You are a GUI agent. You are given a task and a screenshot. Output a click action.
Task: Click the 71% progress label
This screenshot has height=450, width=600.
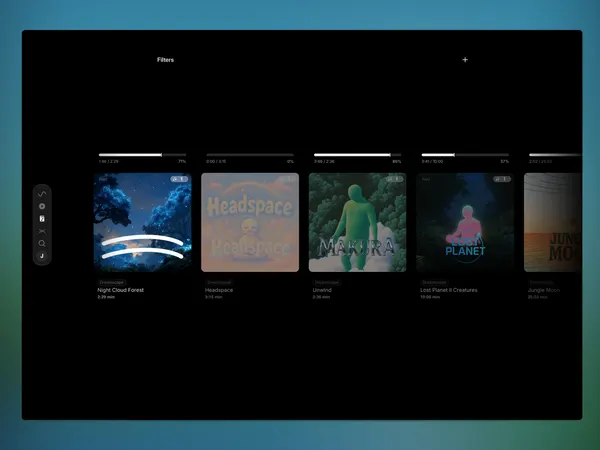[182, 161]
